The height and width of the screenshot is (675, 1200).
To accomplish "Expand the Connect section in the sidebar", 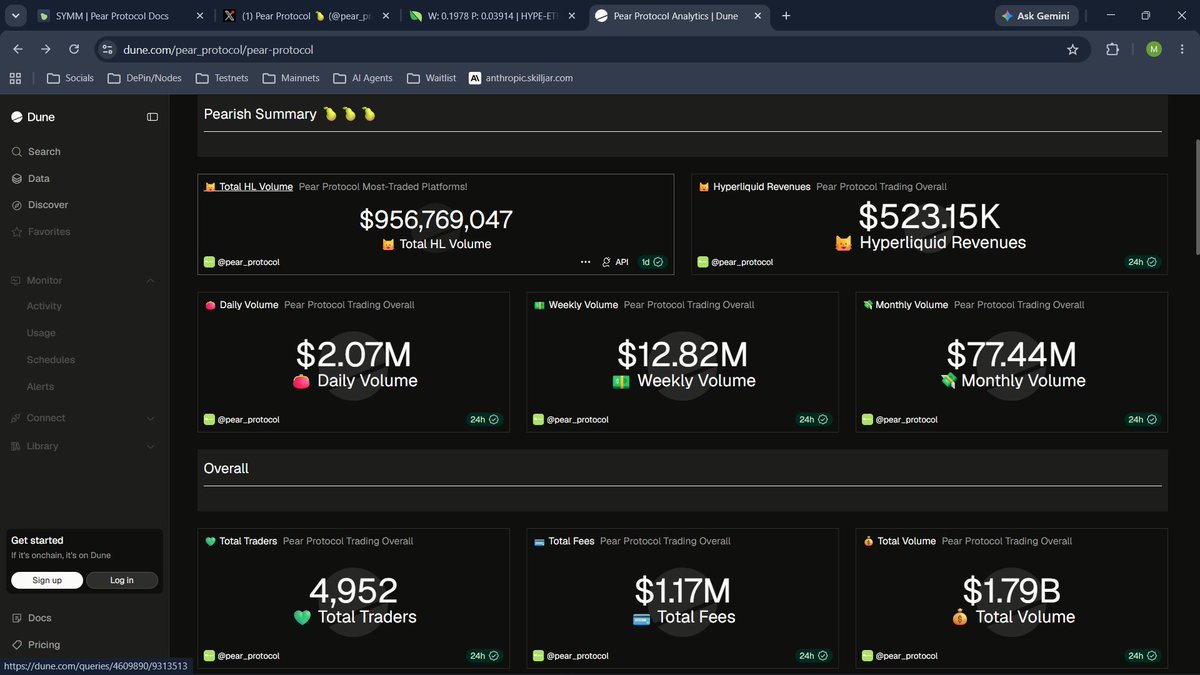I will click(151, 418).
